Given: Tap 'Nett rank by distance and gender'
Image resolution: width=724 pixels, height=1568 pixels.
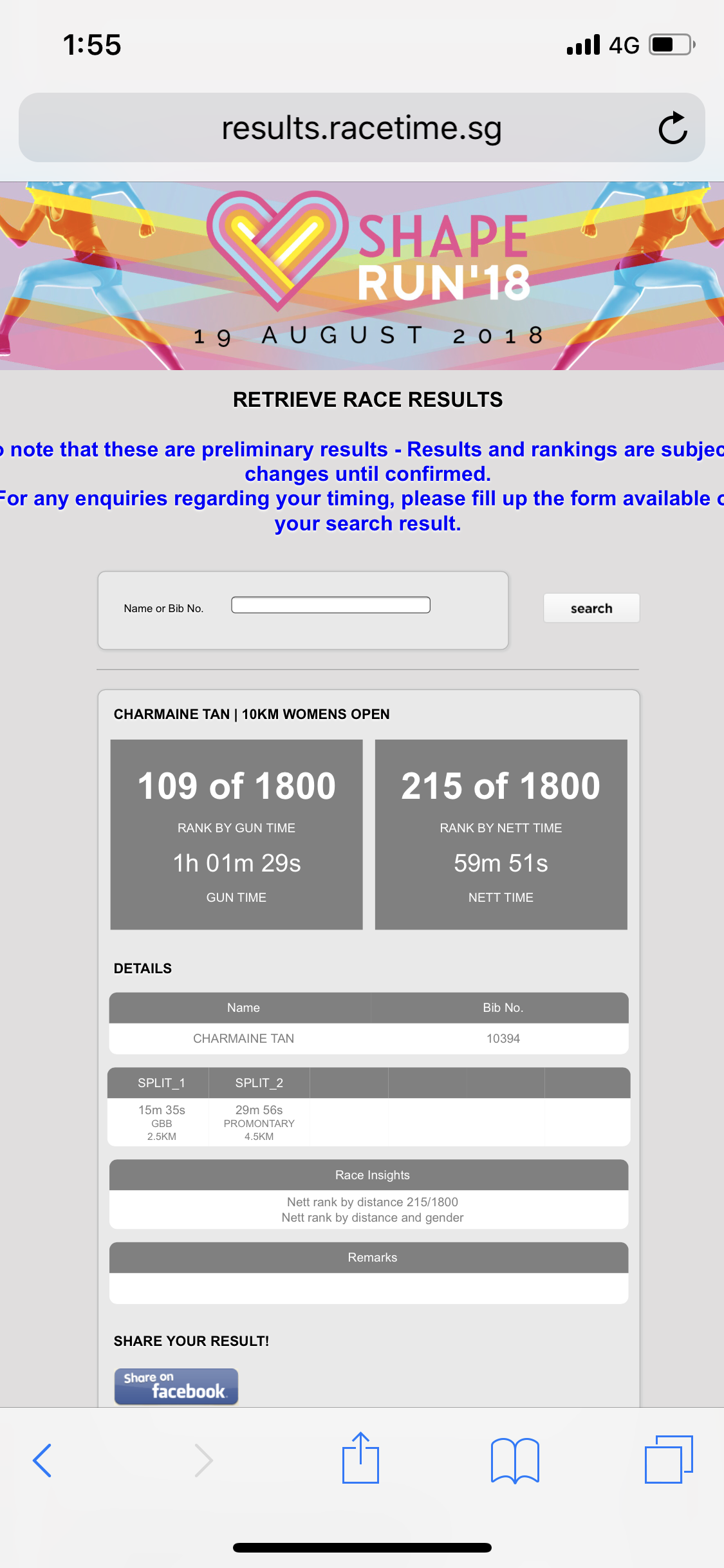Looking at the screenshot, I should (373, 1217).
